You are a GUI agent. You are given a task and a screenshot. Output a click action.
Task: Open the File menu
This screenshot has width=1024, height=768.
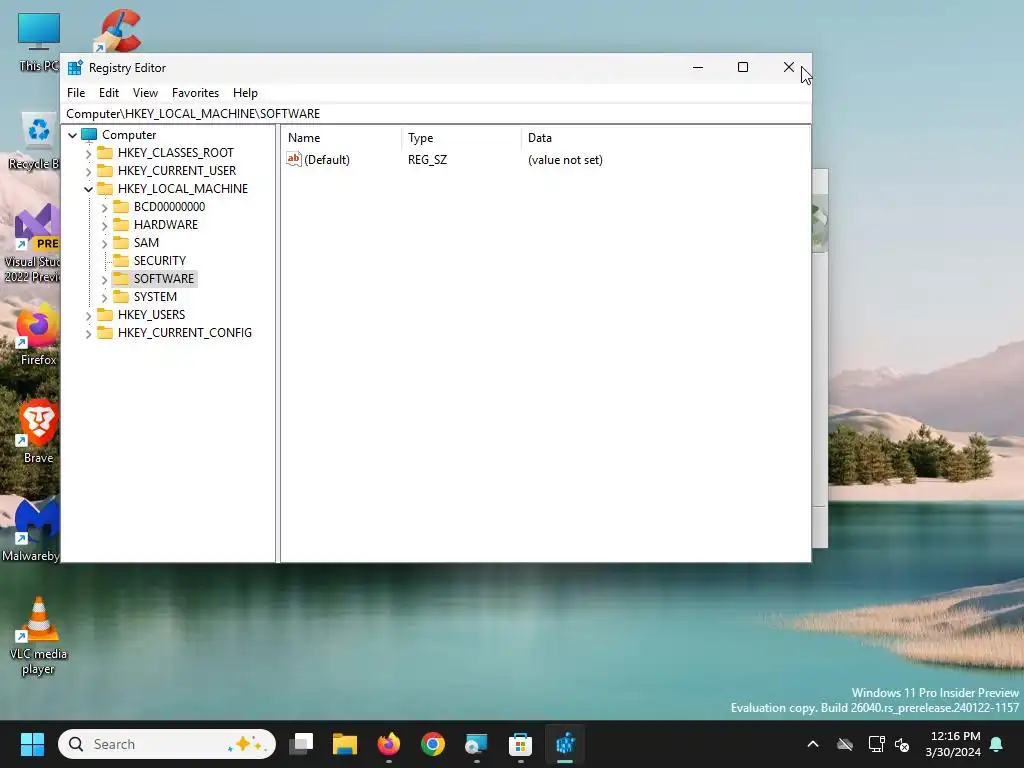76,93
